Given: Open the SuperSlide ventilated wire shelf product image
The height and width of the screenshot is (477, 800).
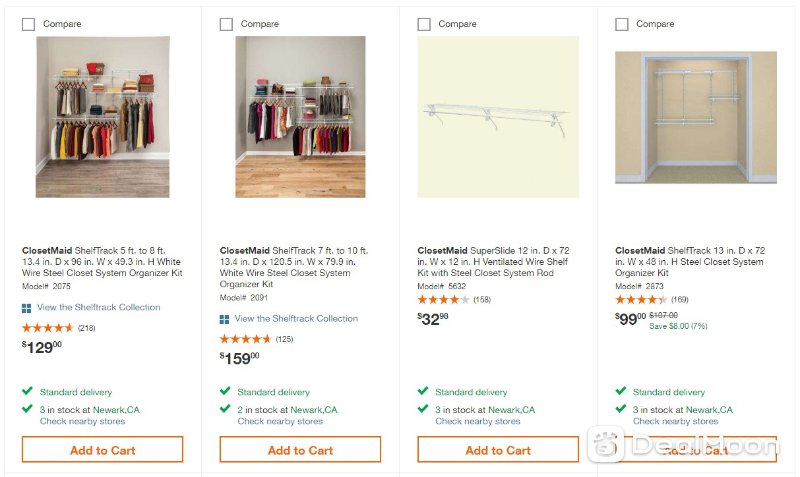Looking at the screenshot, I should coord(498,117).
